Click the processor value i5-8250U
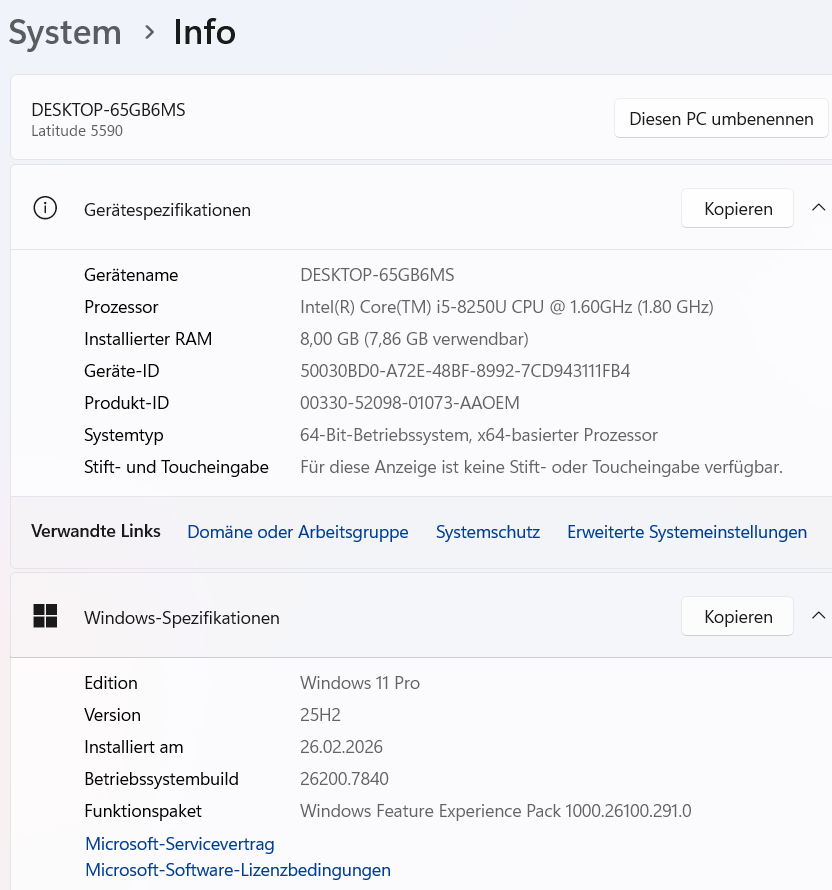 click(x=506, y=307)
